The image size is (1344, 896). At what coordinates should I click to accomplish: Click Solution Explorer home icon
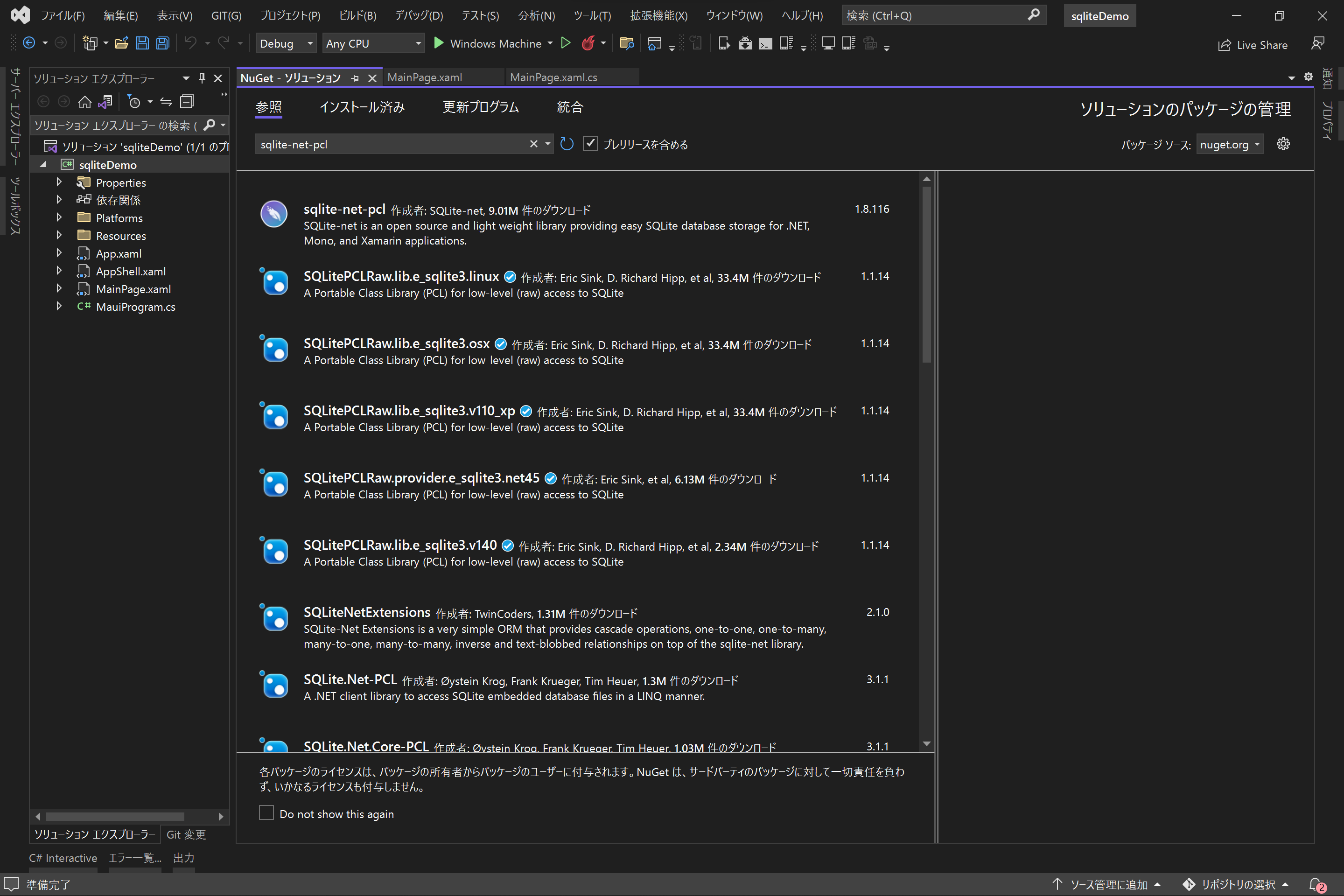tap(84, 102)
